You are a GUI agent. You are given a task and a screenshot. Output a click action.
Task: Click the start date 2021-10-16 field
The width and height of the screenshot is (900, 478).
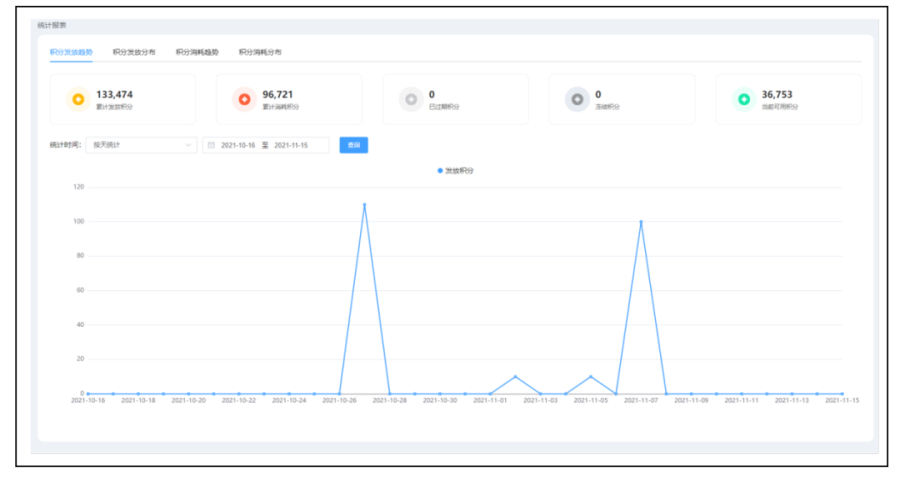(239, 145)
